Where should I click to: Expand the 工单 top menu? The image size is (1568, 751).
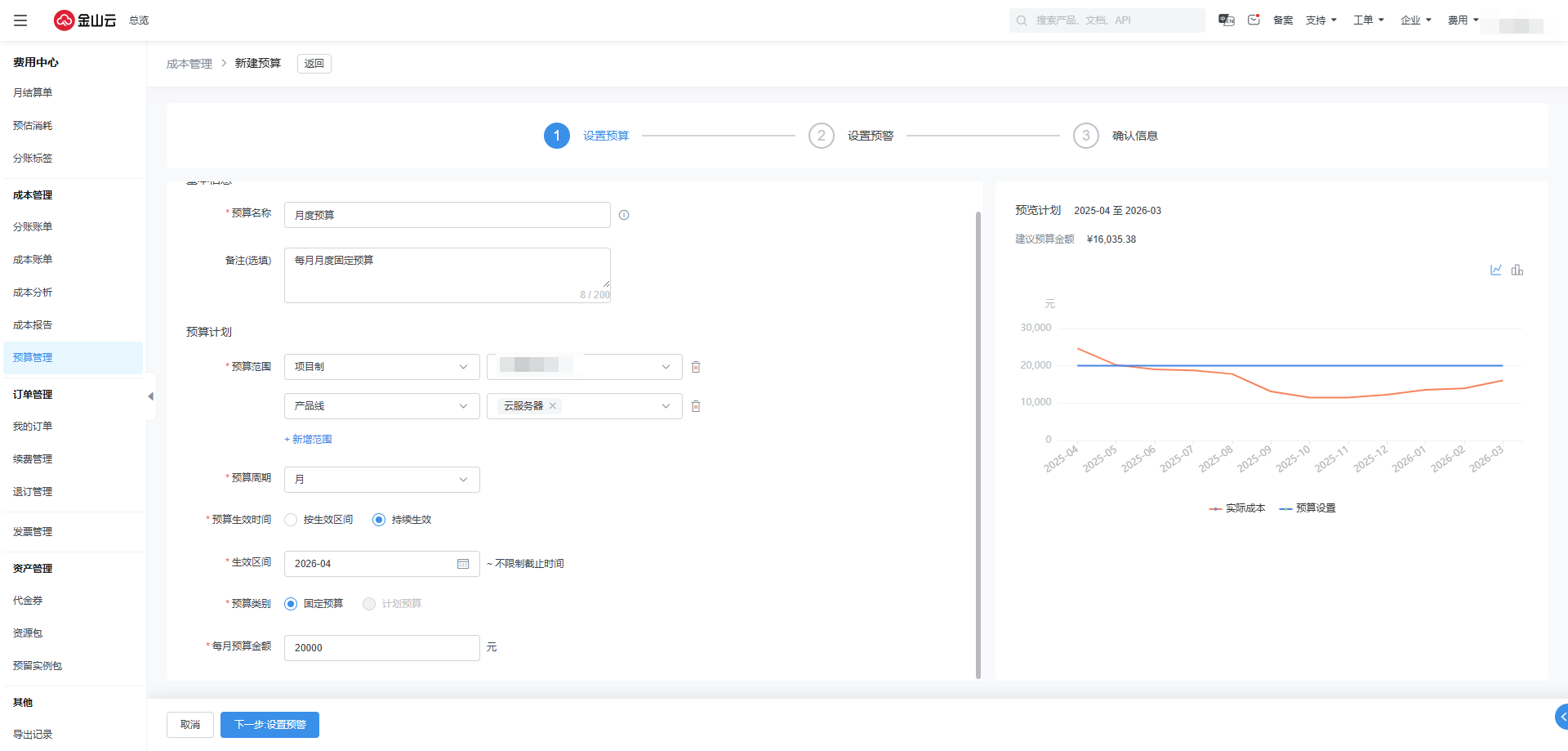[x=1369, y=20]
